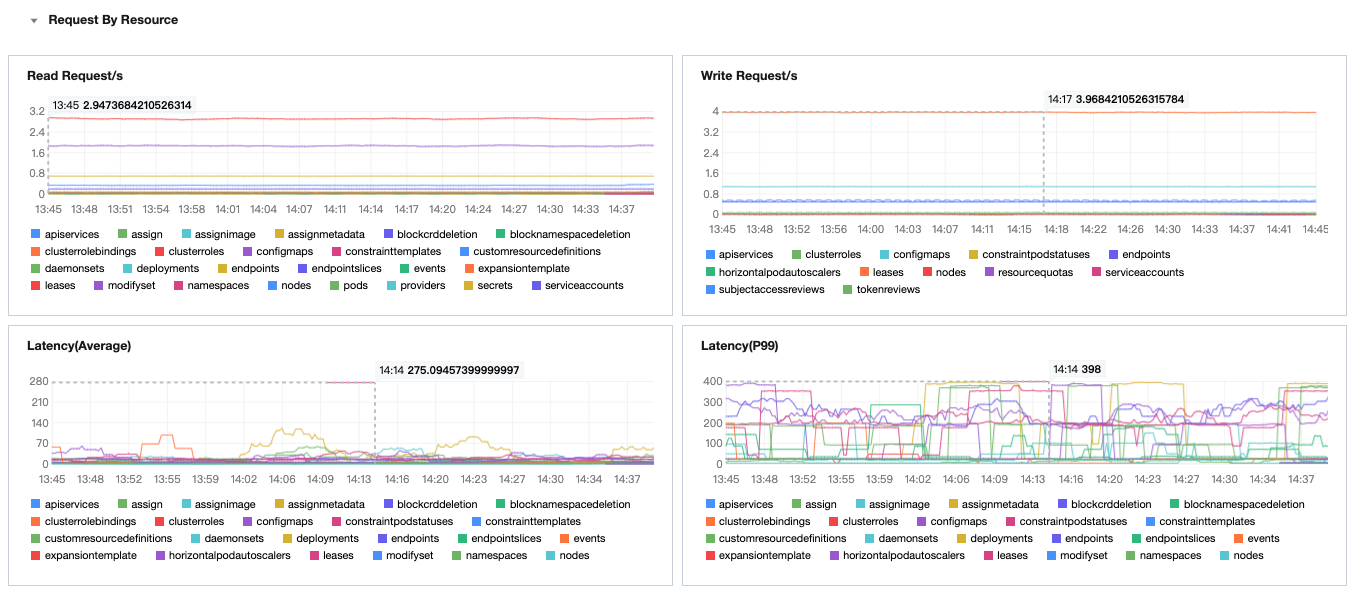Image resolution: width=1360 pixels, height=600 pixels.
Task: Click the Latency(P99) panel title
Action: point(740,346)
